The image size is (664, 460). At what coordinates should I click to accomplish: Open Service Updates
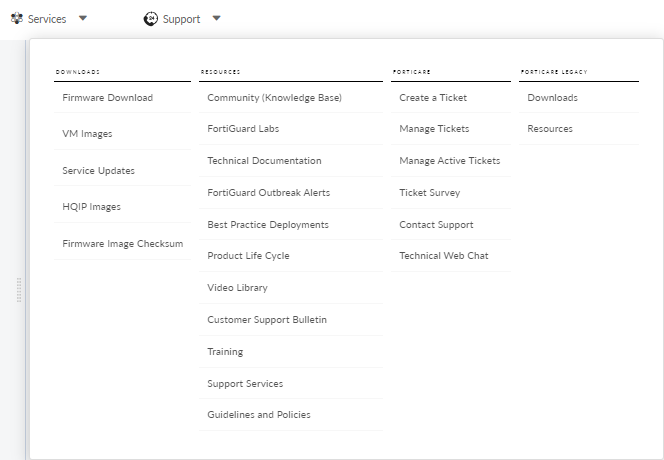point(99,171)
